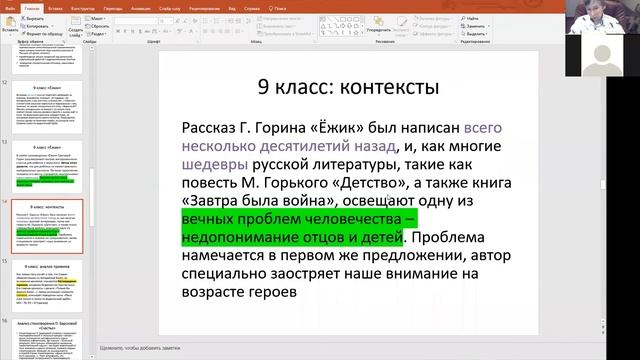Screen dimensions: 640x360
Task: Click Align Text (Выровнять текст)
Action: 276,26
